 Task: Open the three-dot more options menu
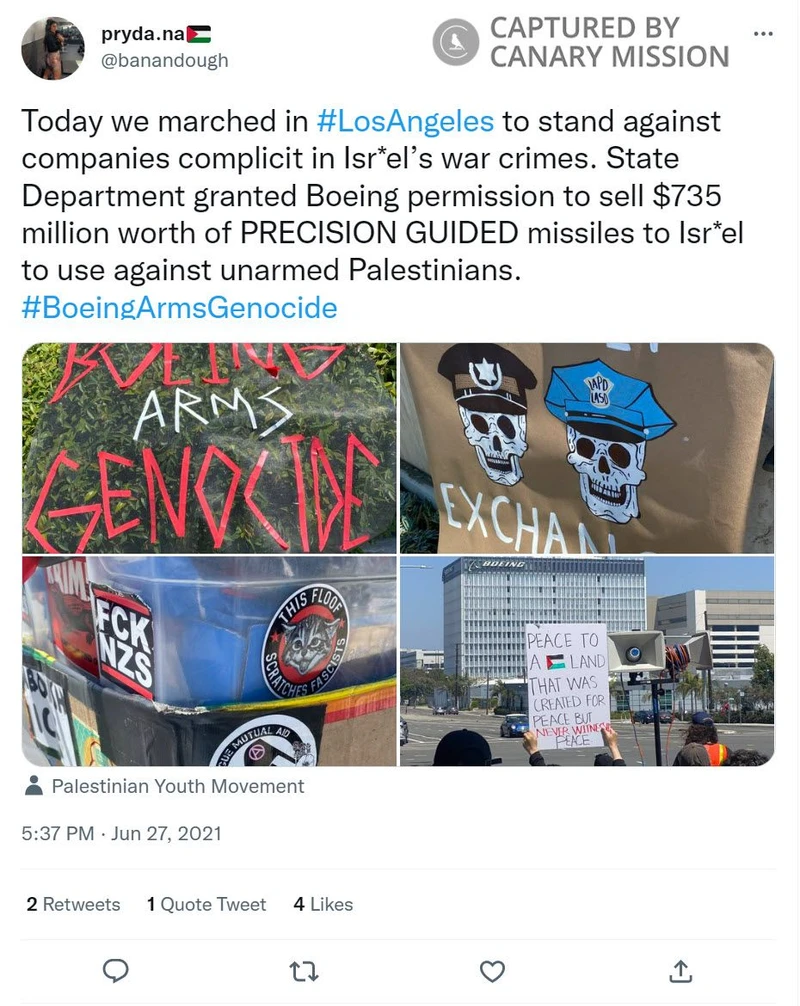763,33
